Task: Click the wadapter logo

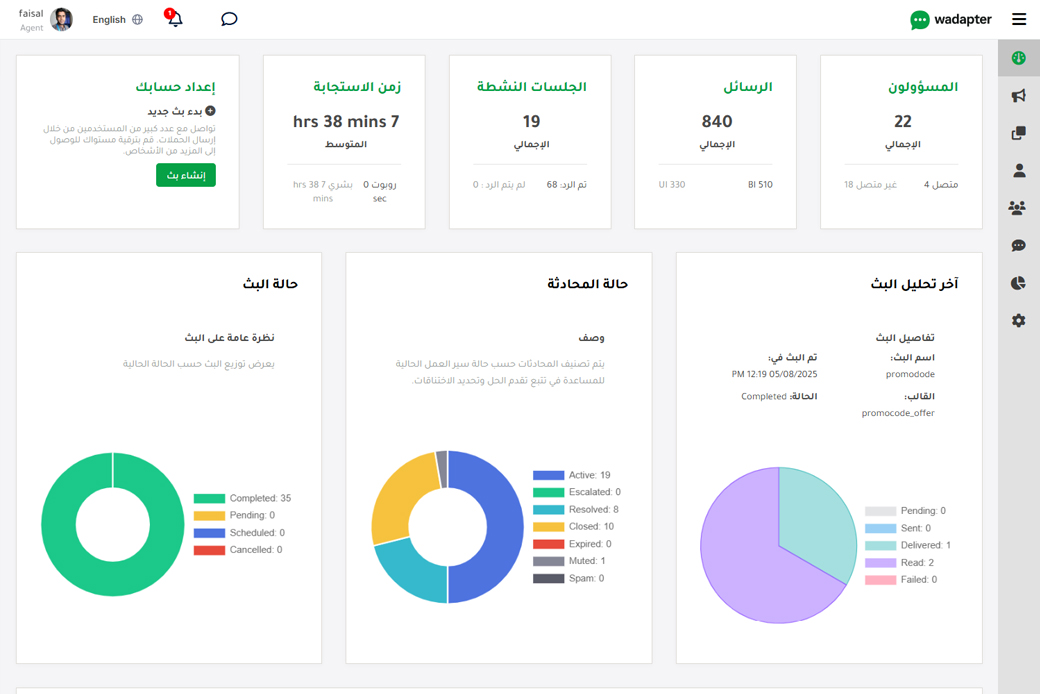Action: coord(950,19)
